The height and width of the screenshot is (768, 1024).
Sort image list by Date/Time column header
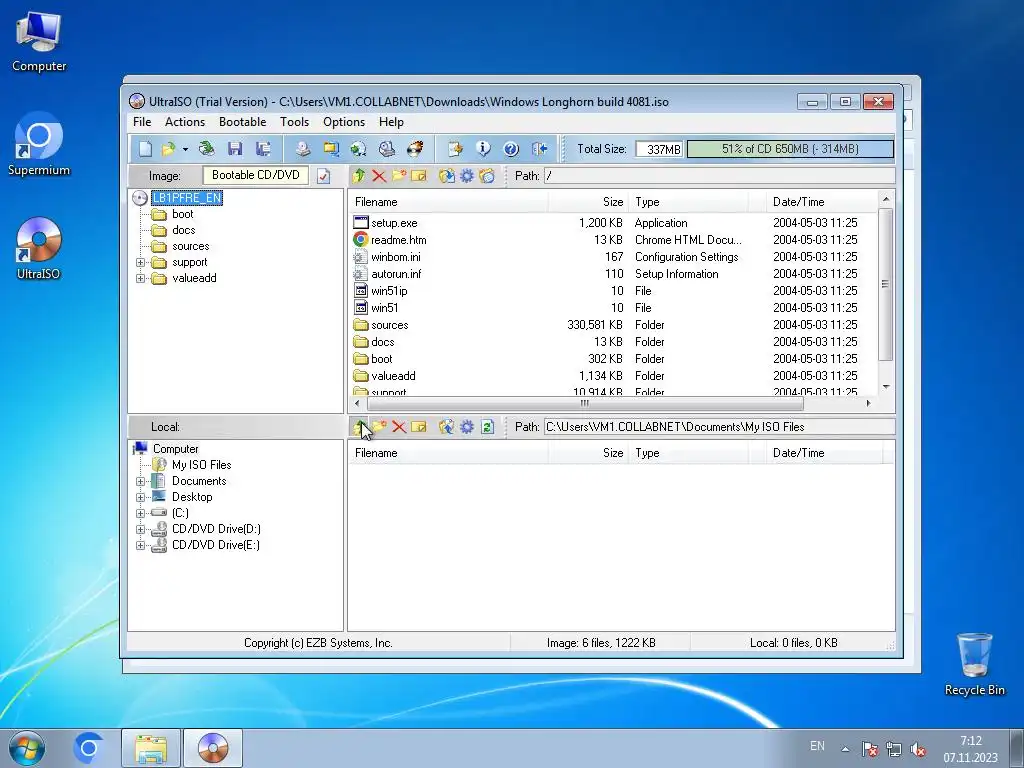pyautogui.click(x=822, y=202)
